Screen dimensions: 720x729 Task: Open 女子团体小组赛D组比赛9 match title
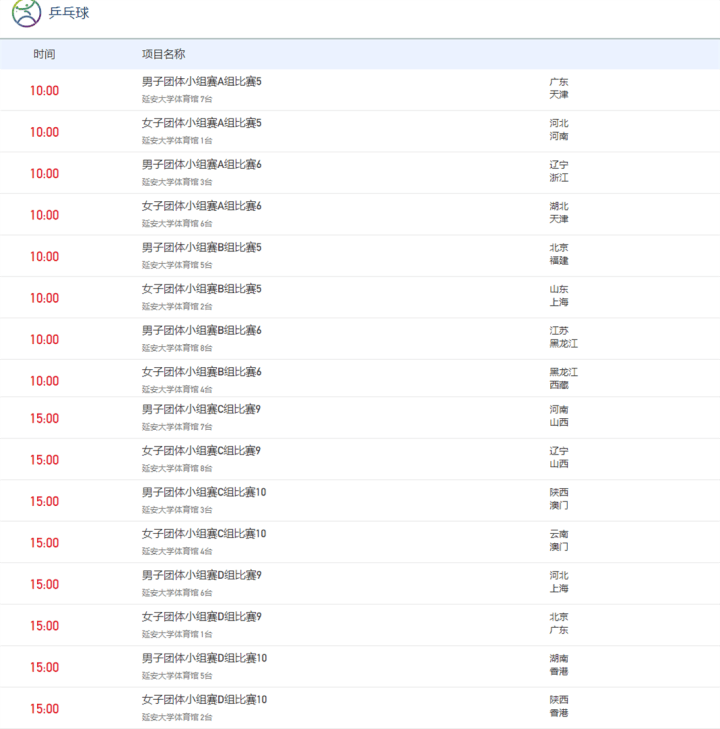[x=202, y=616]
